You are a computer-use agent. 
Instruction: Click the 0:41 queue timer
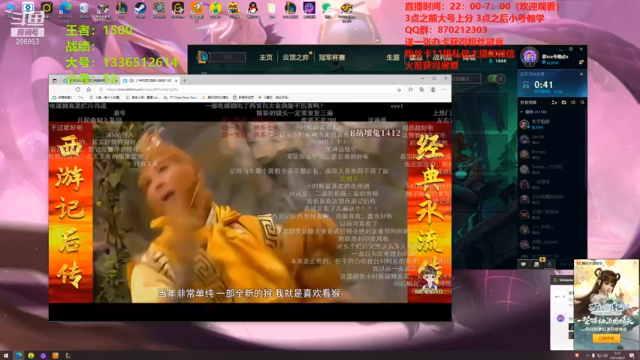pyautogui.click(x=543, y=85)
